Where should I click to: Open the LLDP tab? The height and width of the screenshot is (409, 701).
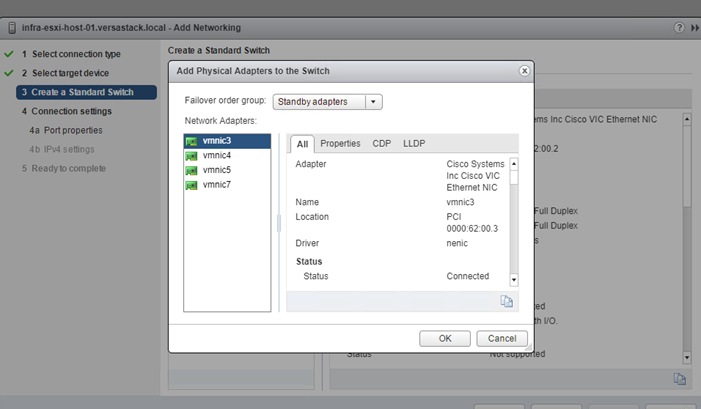[414, 143]
